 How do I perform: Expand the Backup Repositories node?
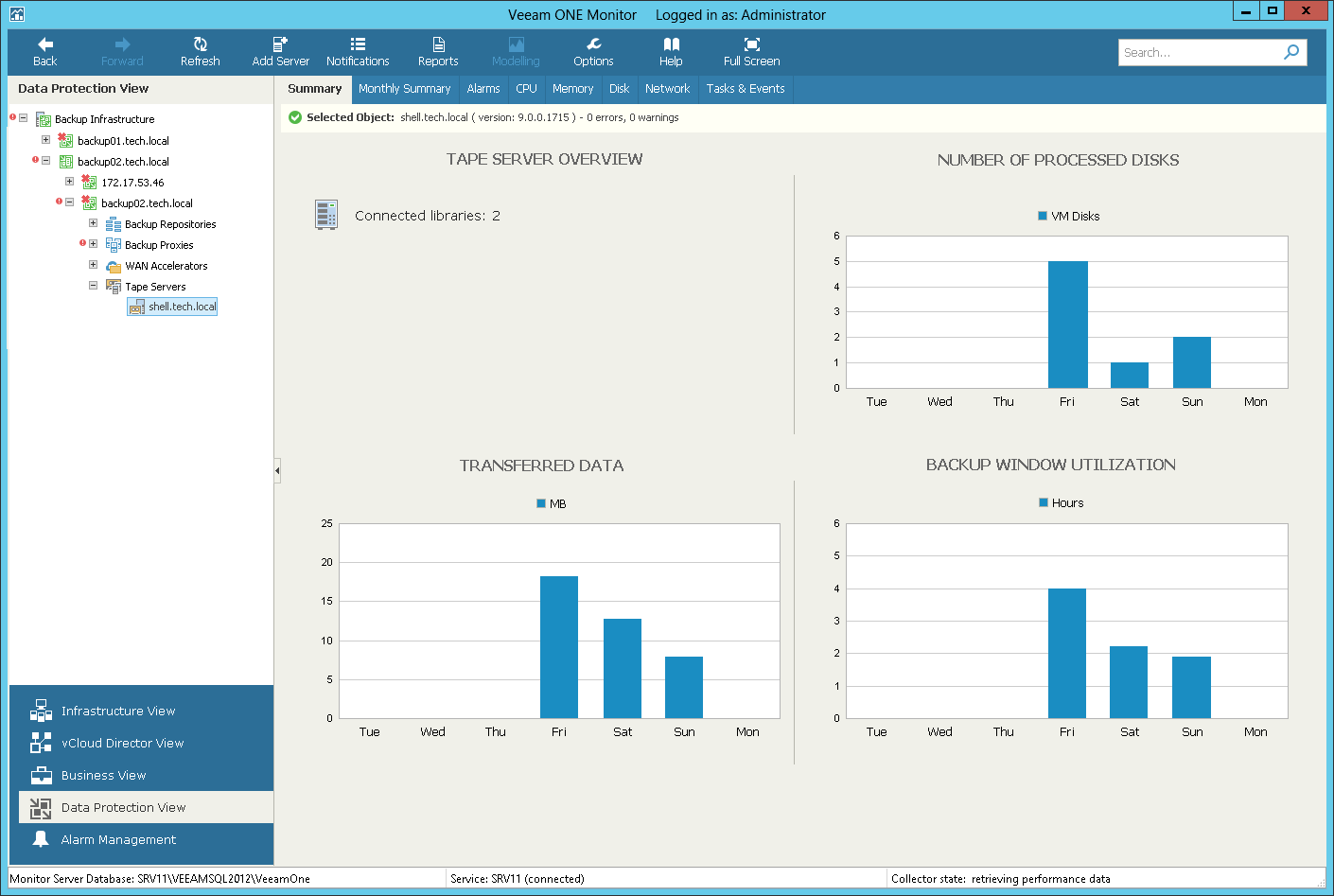click(x=93, y=223)
